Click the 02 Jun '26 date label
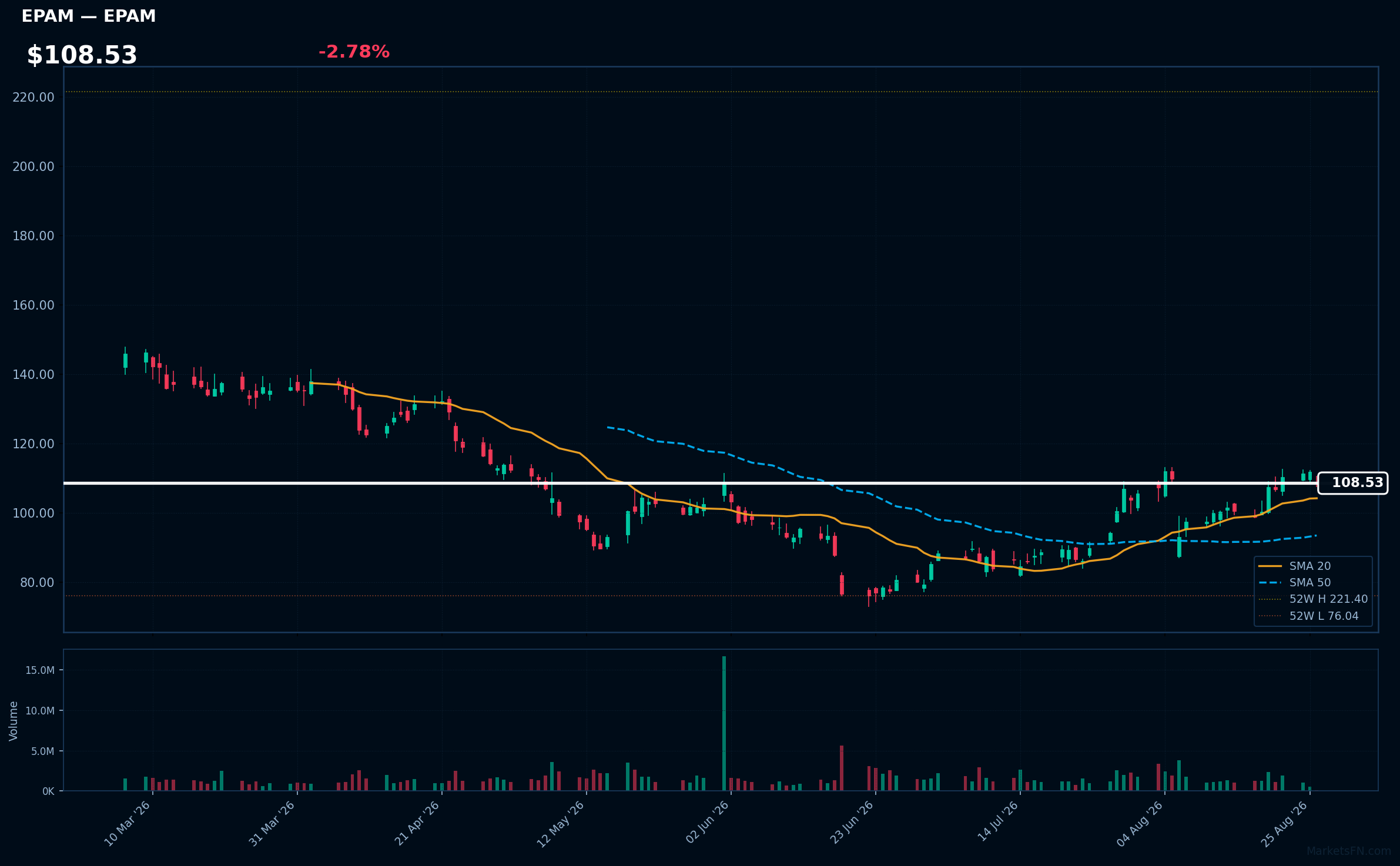The width and height of the screenshot is (1400, 866). [x=707, y=823]
